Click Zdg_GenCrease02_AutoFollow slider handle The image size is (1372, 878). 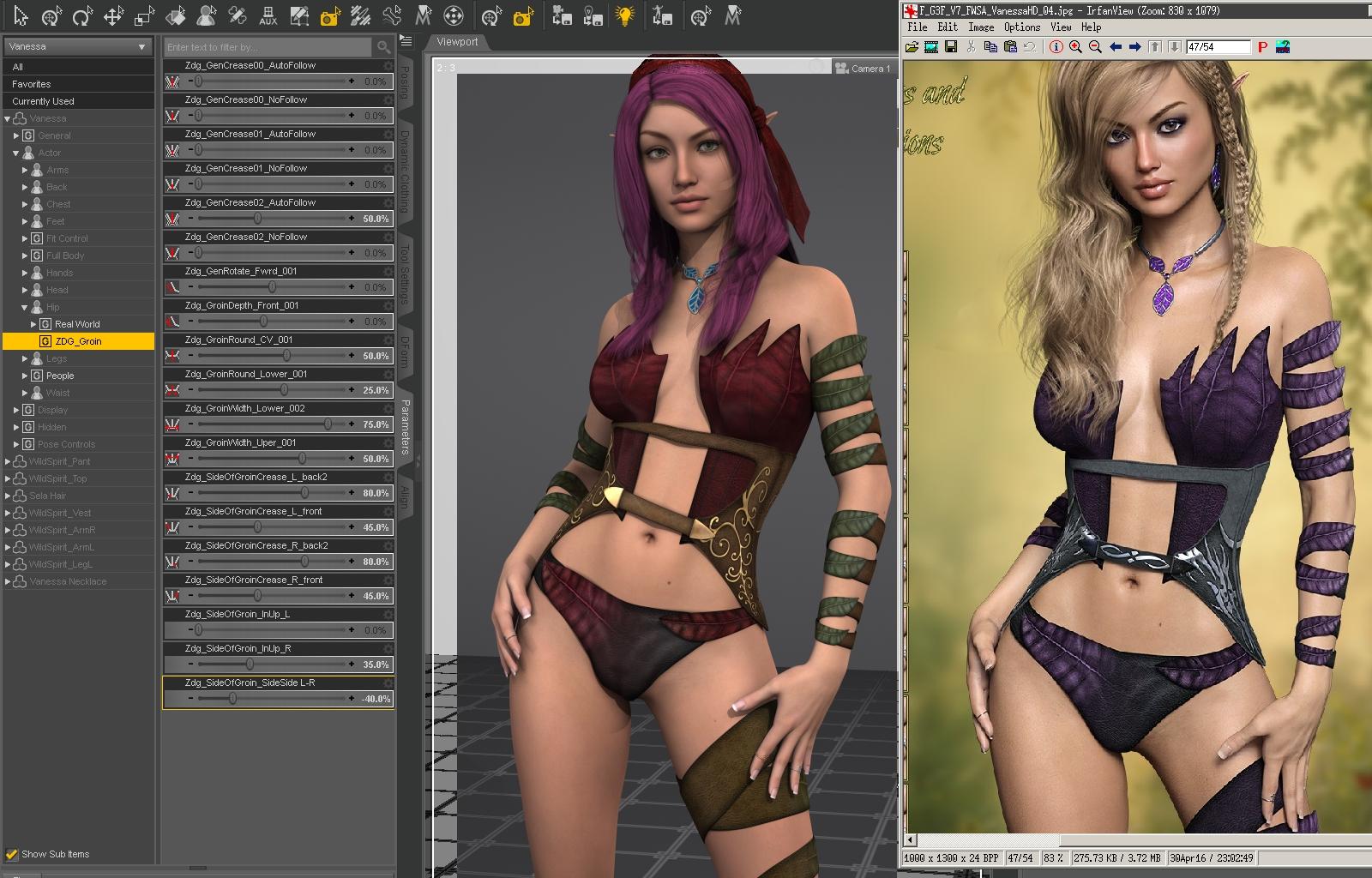(x=257, y=219)
